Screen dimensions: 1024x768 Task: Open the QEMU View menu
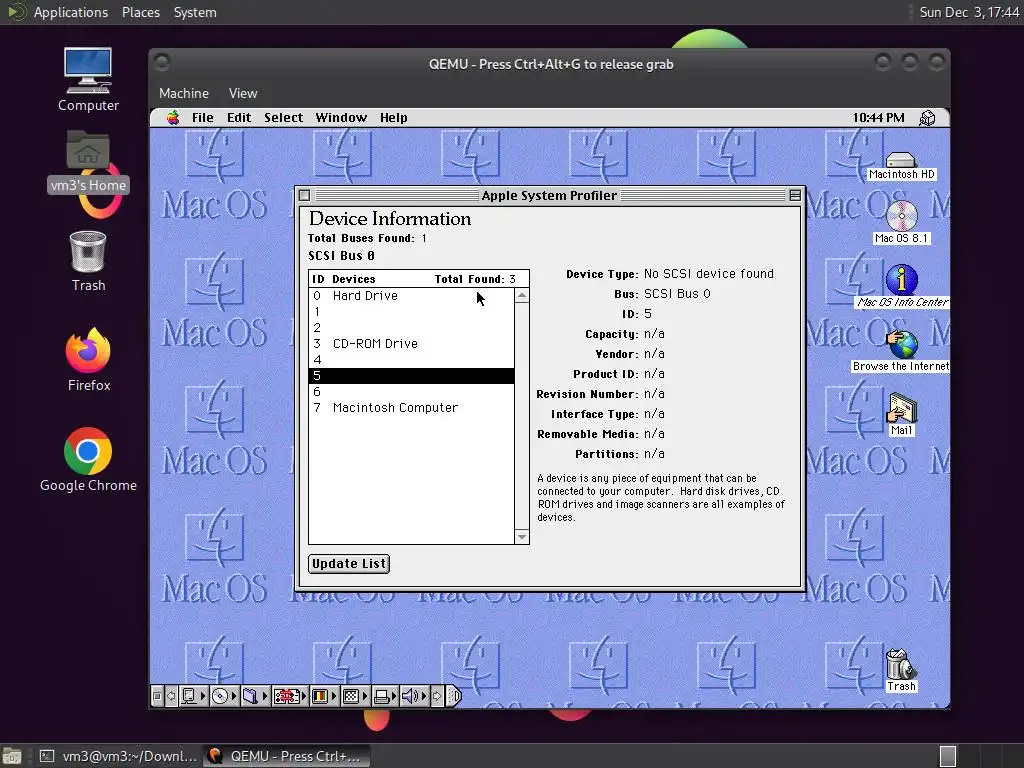click(243, 93)
